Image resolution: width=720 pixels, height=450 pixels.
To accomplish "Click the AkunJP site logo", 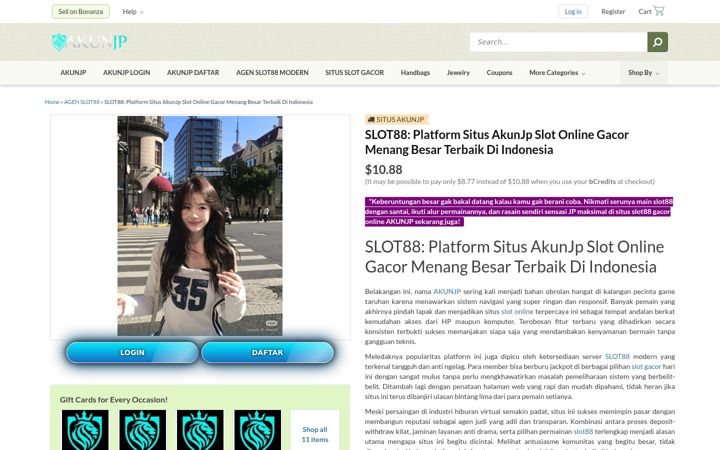I will pyautogui.click(x=90, y=42).
